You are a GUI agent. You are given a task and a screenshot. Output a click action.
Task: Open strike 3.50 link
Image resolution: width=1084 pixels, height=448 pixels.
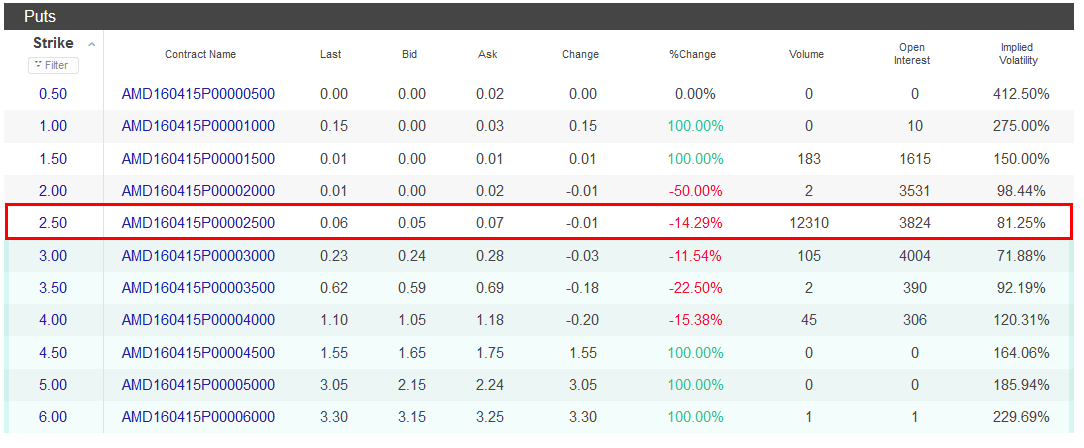click(53, 288)
